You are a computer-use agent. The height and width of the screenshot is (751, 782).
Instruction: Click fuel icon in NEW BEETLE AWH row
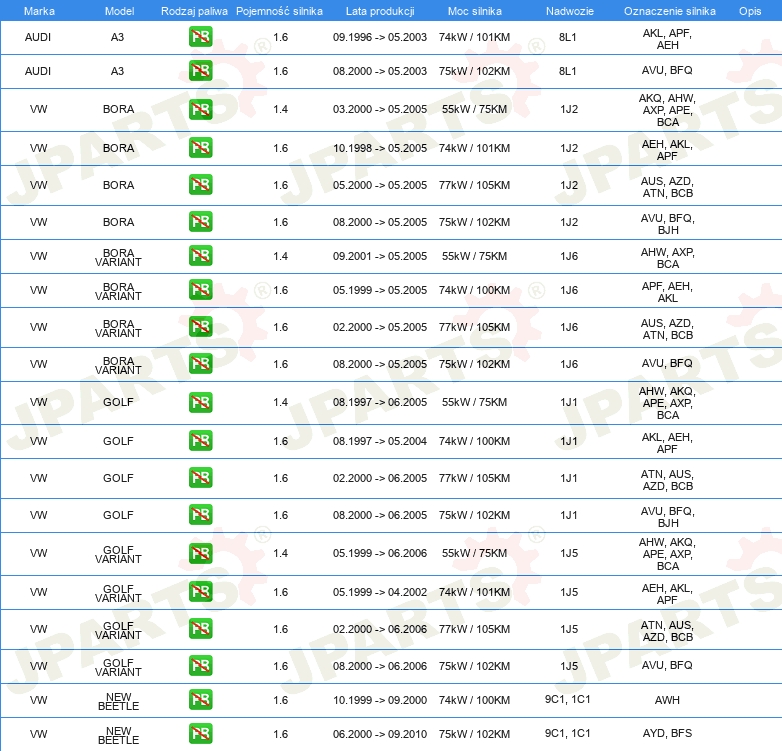pyautogui.click(x=200, y=700)
